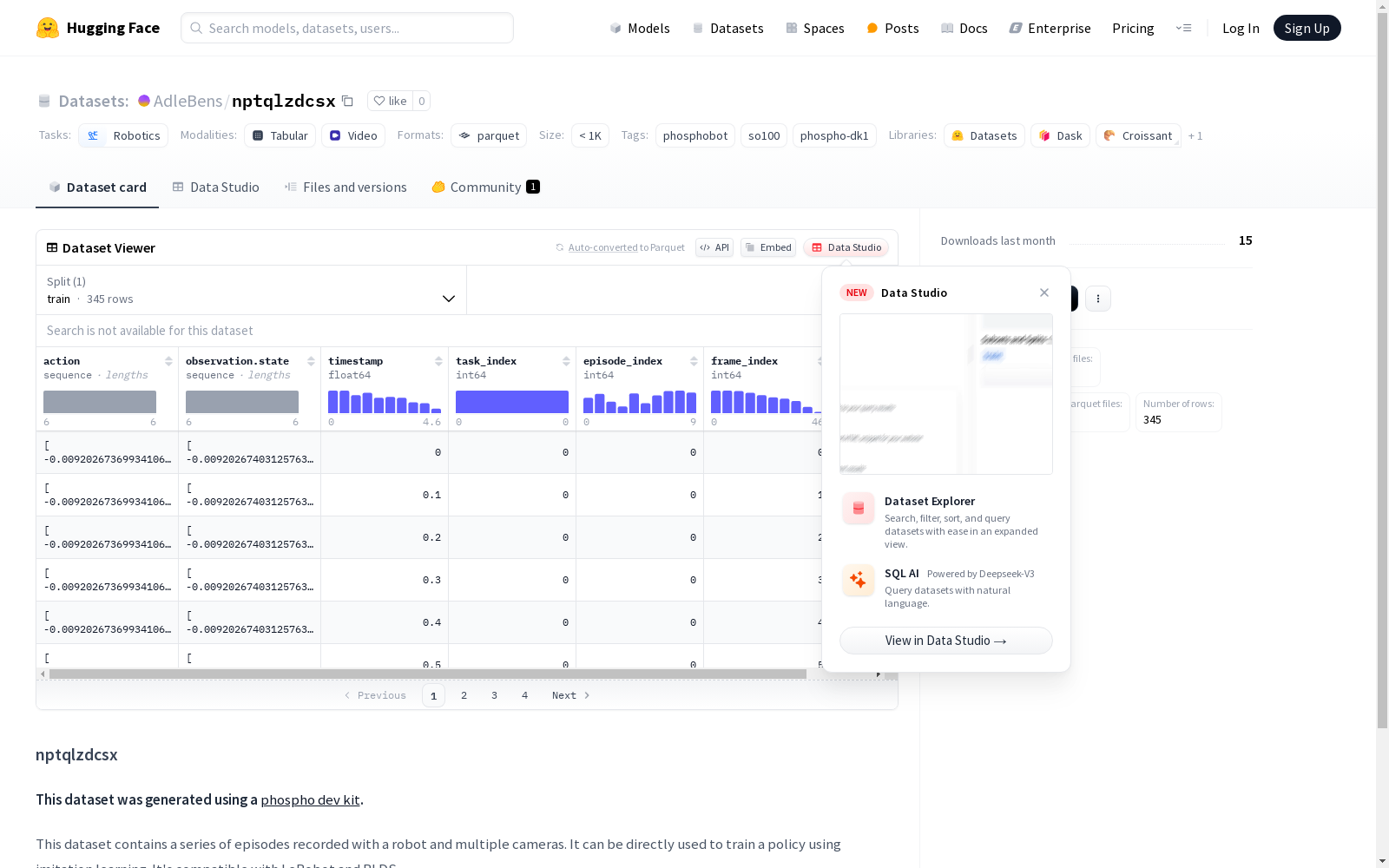
Task: Sort the episode_index column
Action: (x=694, y=361)
